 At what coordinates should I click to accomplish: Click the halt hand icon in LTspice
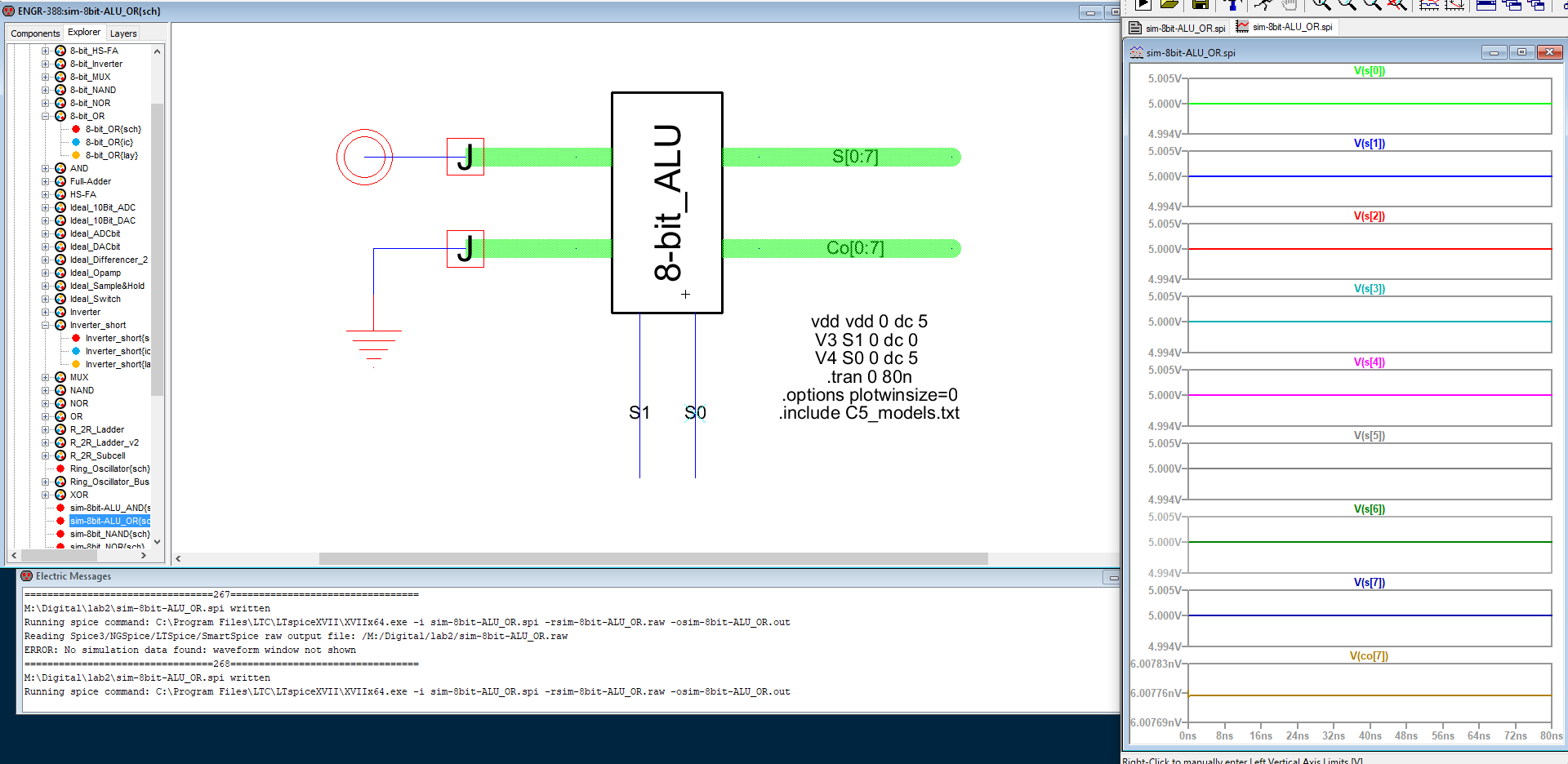tap(1290, 4)
